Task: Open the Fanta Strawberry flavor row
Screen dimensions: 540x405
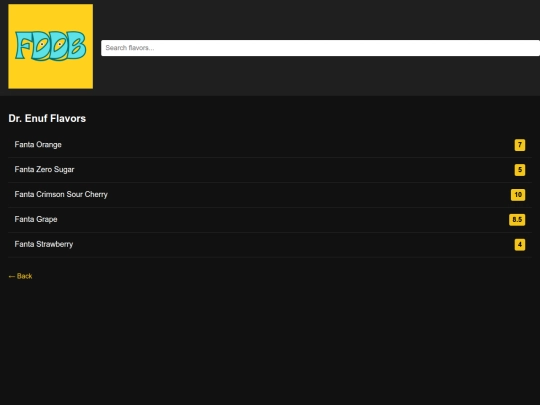Action: tap(270, 245)
